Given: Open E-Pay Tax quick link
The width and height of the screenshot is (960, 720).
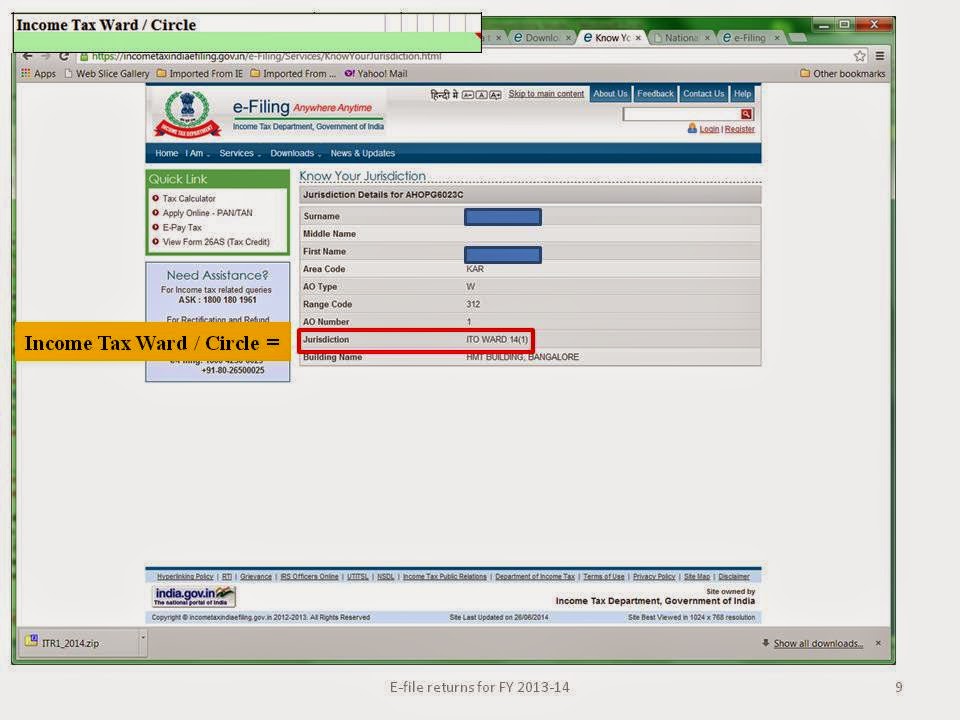Looking at the screenshot, I should (x=182, y=228).
